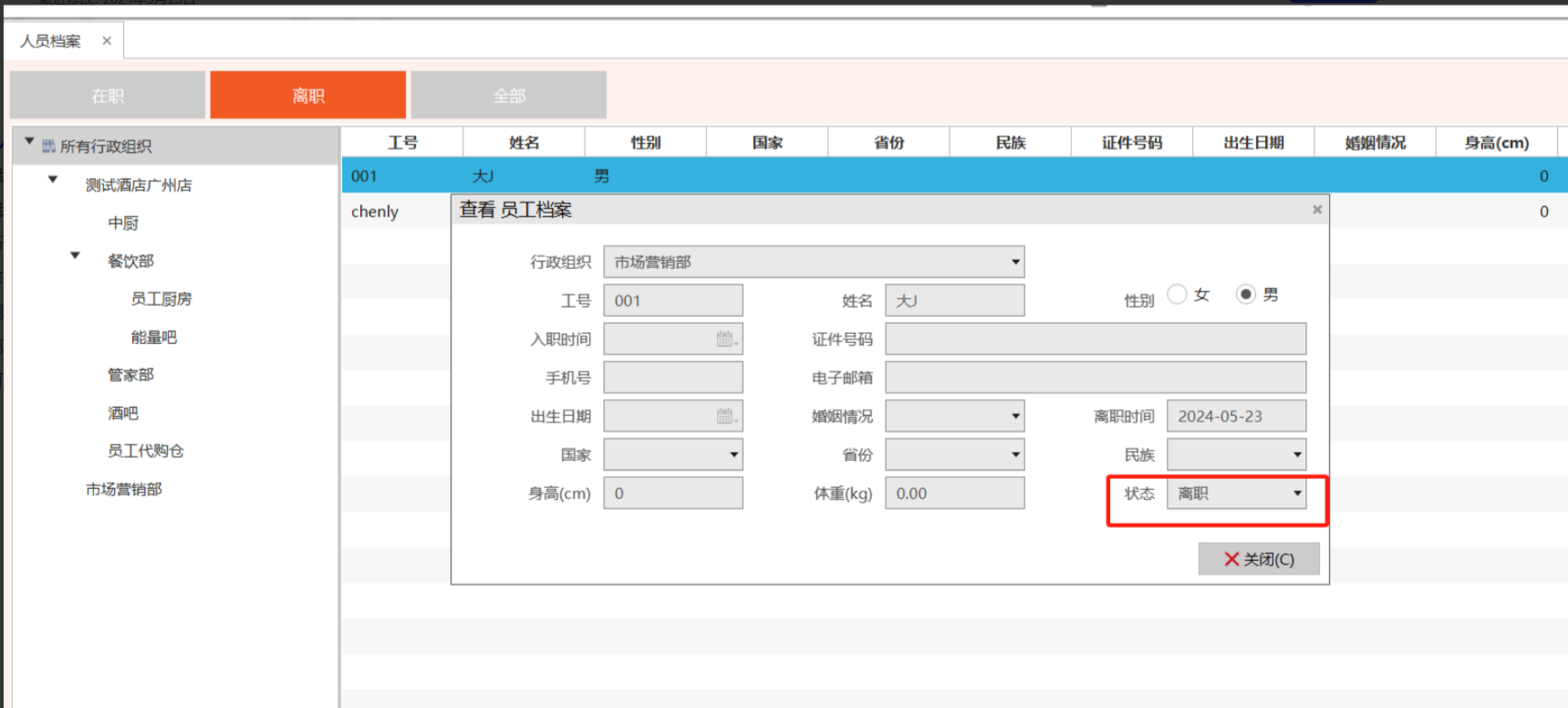The image size is (1568, 708).
Task: Click the 所有行政组织 organization icon
Action: pos(48,146)
